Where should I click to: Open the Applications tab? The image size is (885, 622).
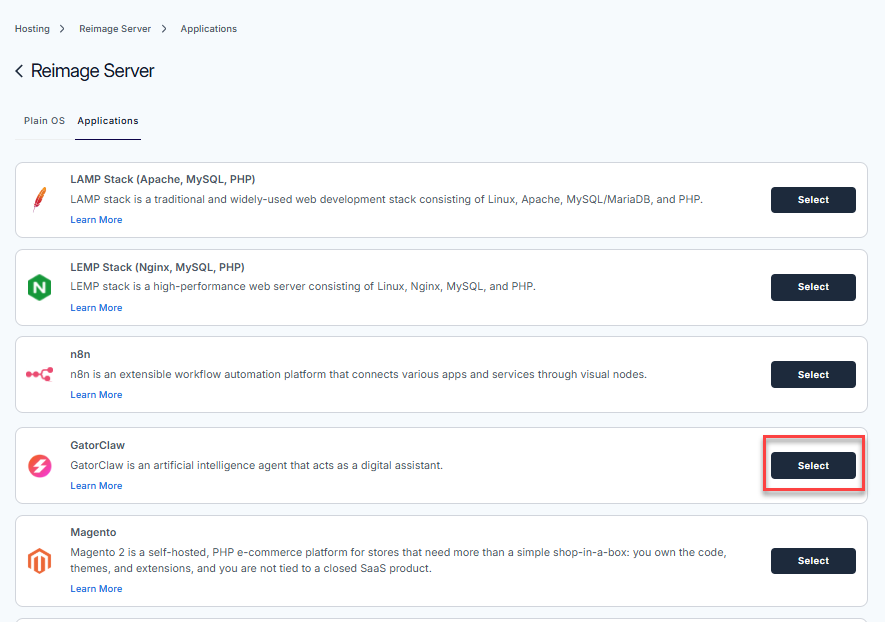pos(108,121)
